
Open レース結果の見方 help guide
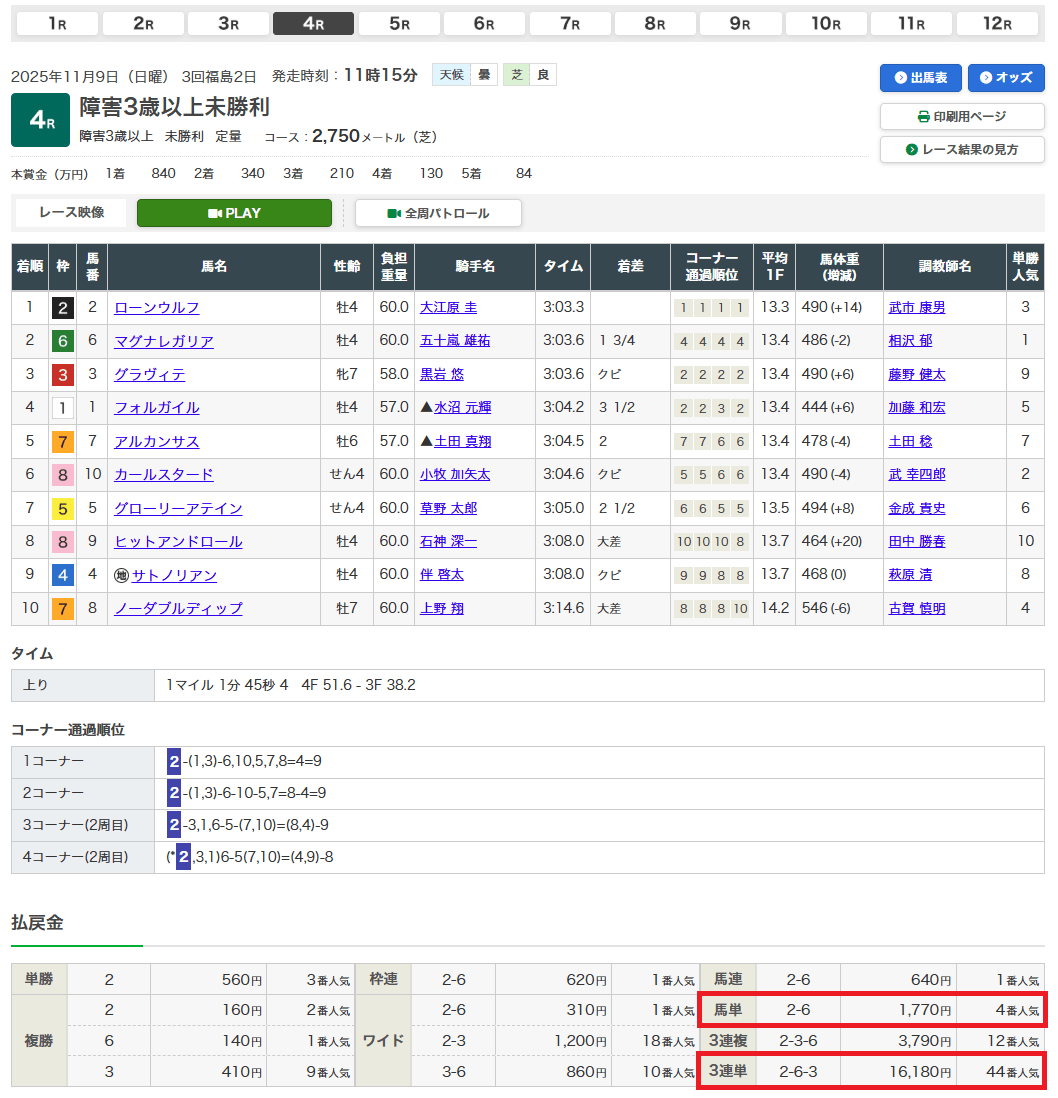click(x=962, y=149)
